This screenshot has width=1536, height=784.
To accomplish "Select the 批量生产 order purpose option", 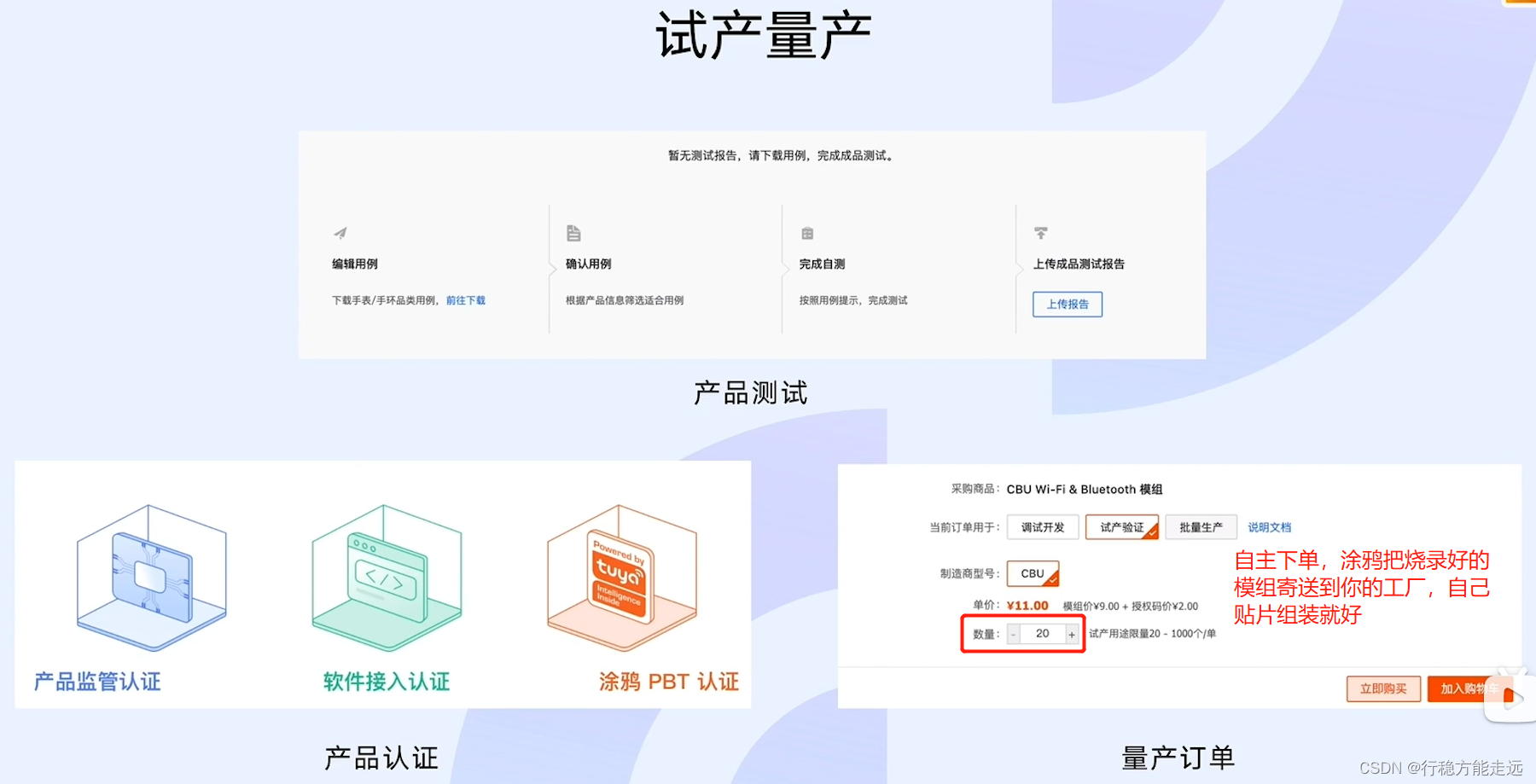I will point(1201,526).
